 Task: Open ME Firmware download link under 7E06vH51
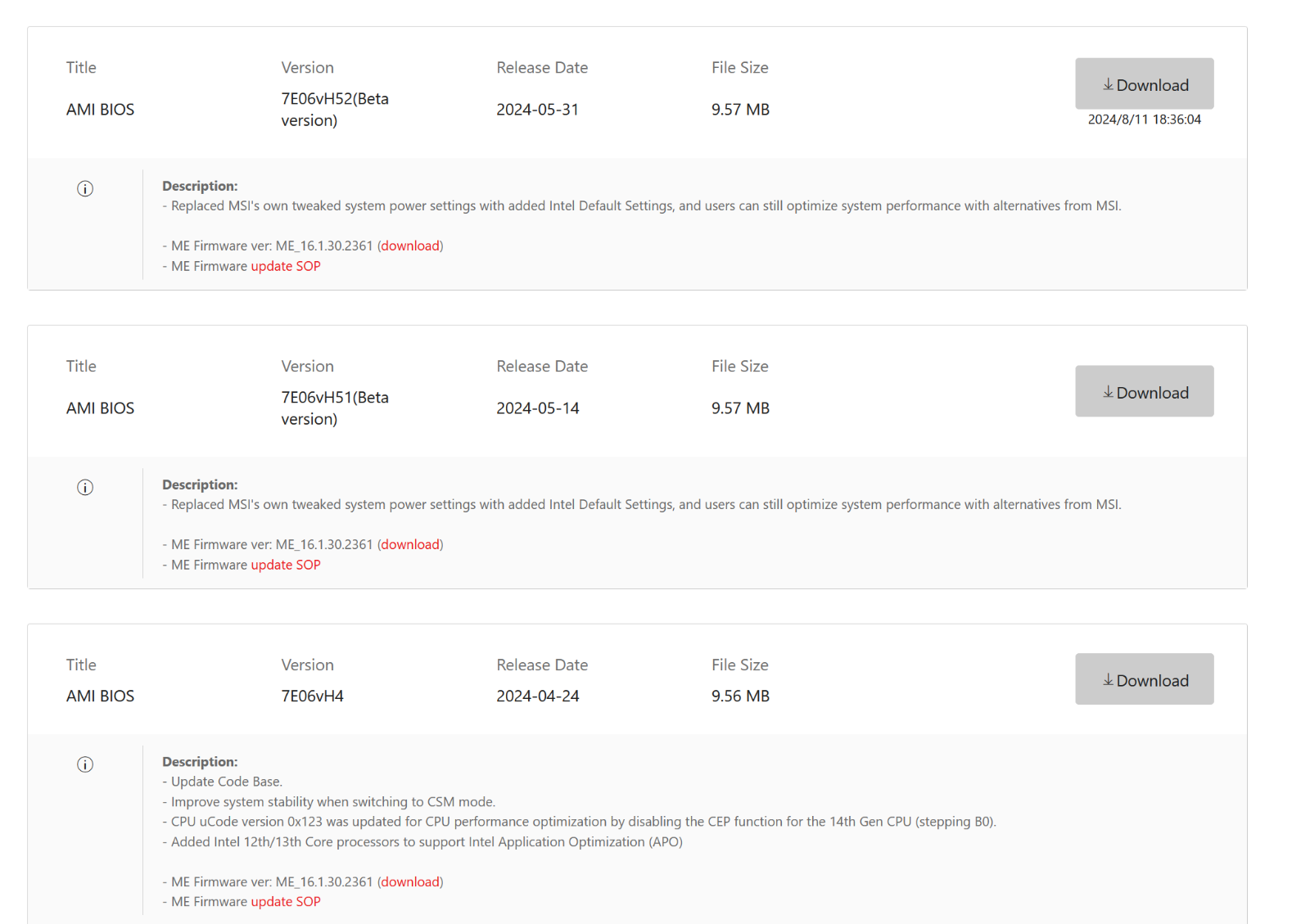click(410, 544)
